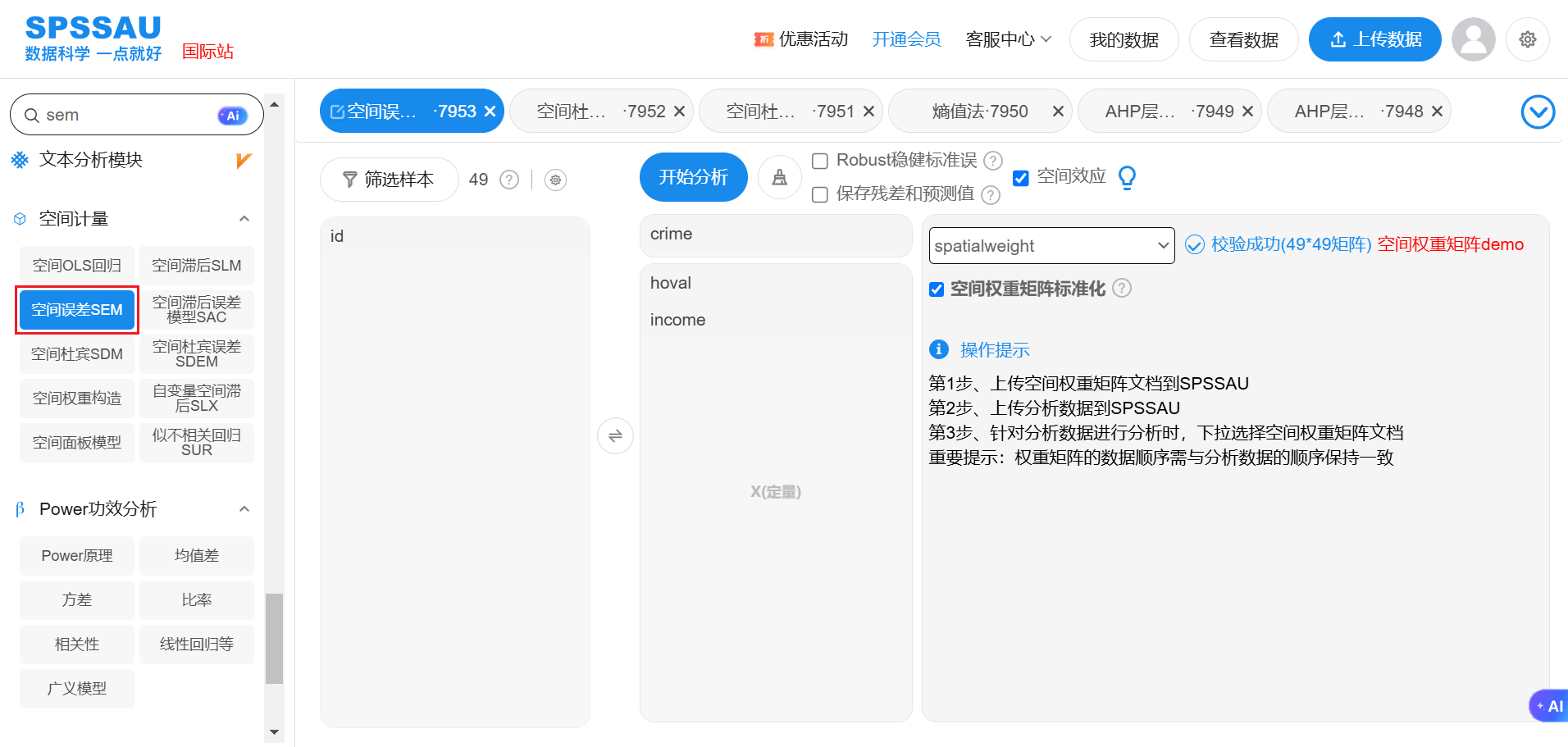Click the sidebar vertical scrollbar thumb
The height and width of the screenshot is (747, 1568).
[275, 638]
